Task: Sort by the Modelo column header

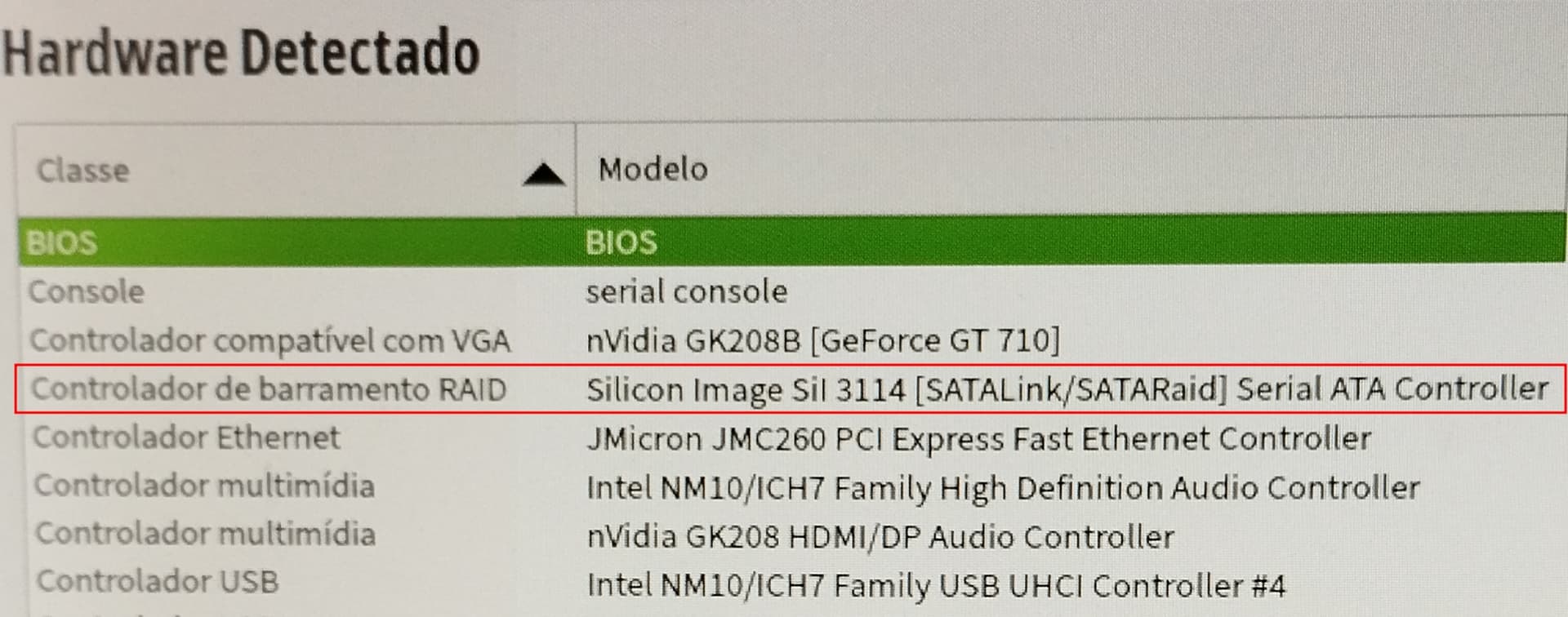Action: point(1071,169)
